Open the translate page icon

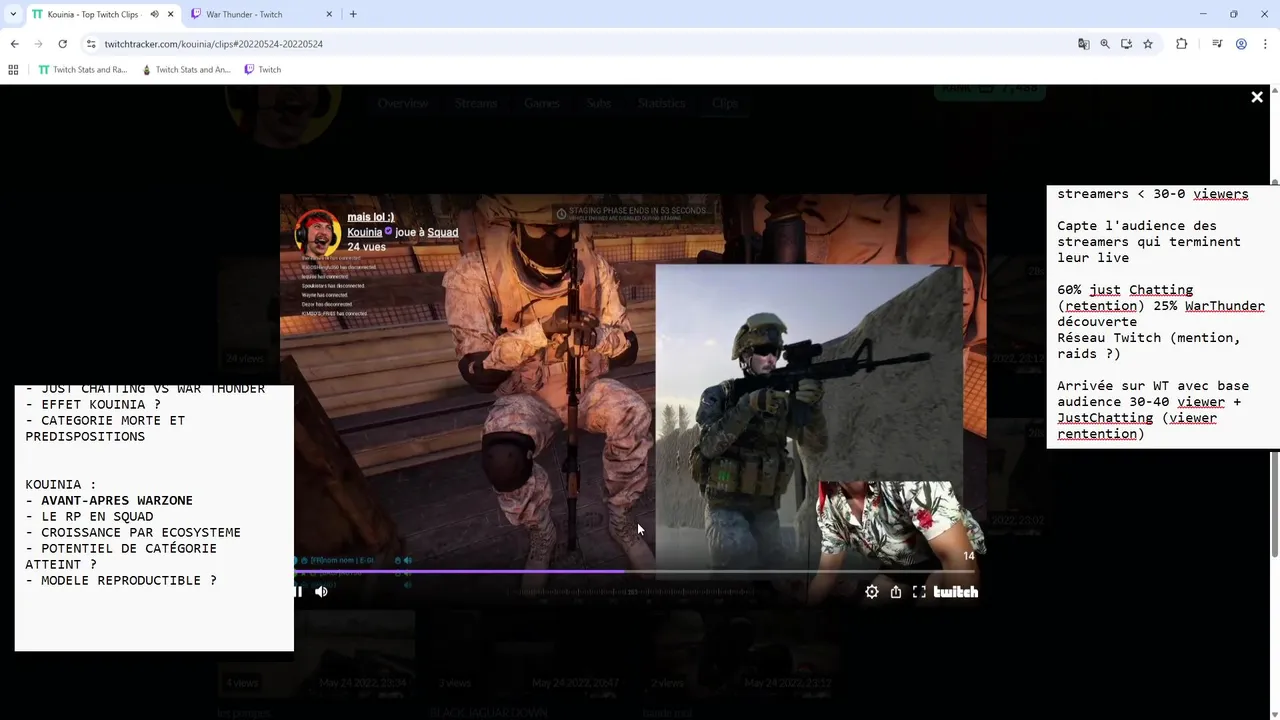(x=1083, y=44)
